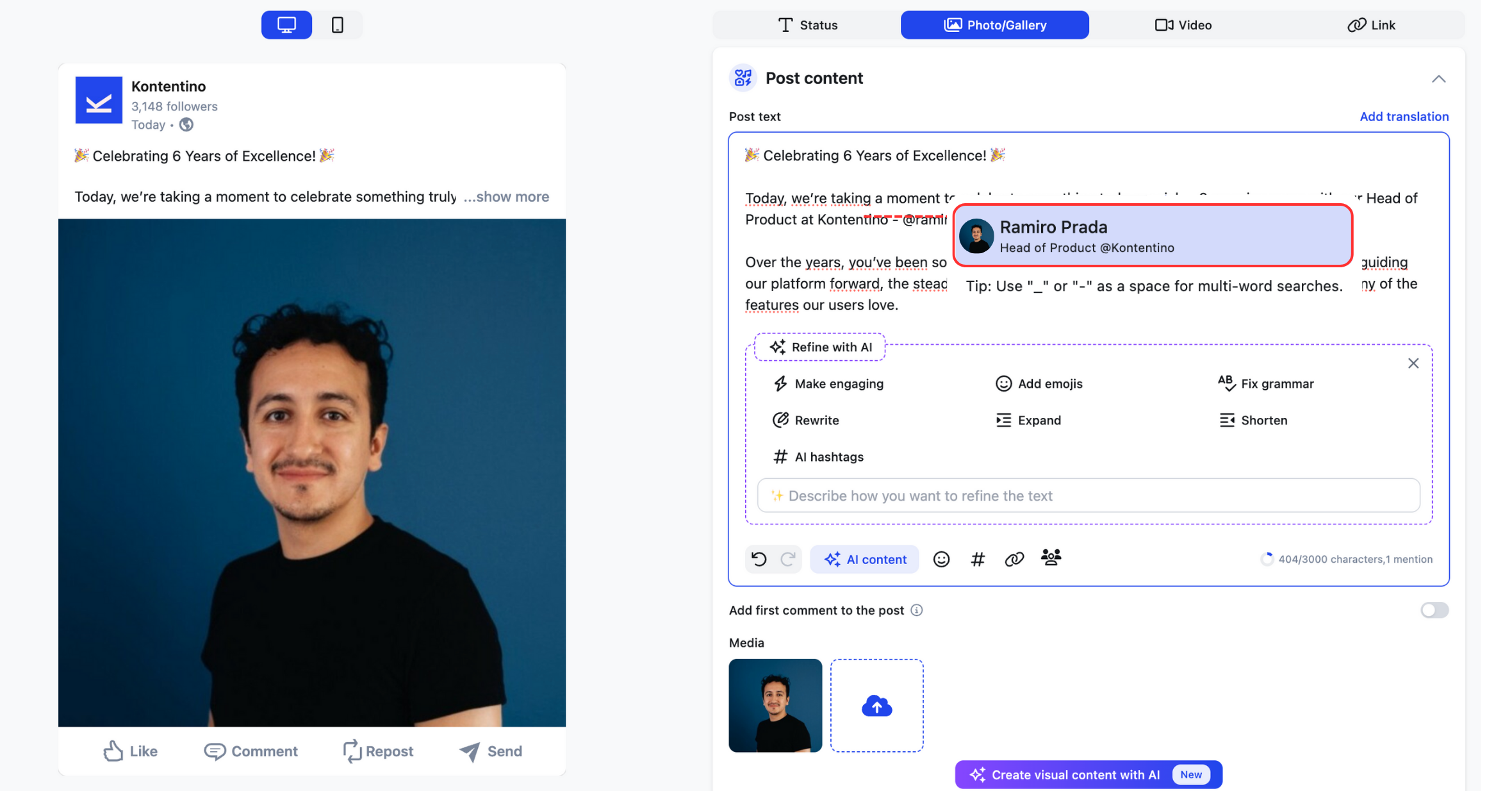Click info icon beside first comment label

click(917, 610)
